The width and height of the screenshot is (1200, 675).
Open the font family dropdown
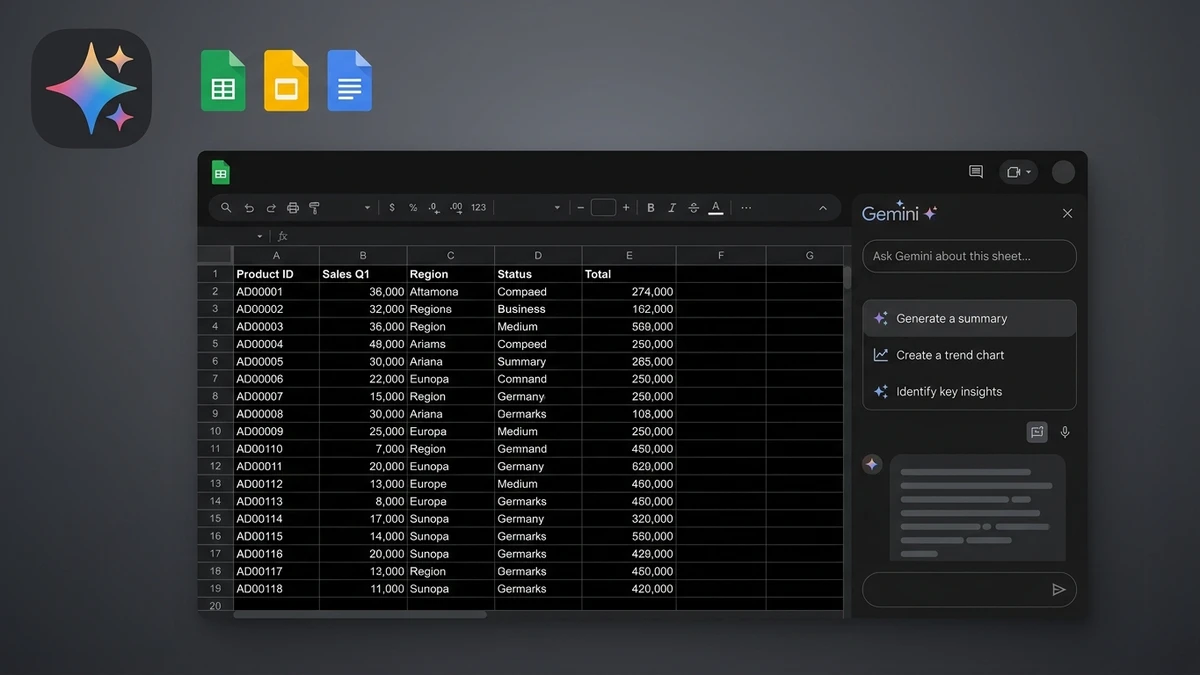click(557, 208)
